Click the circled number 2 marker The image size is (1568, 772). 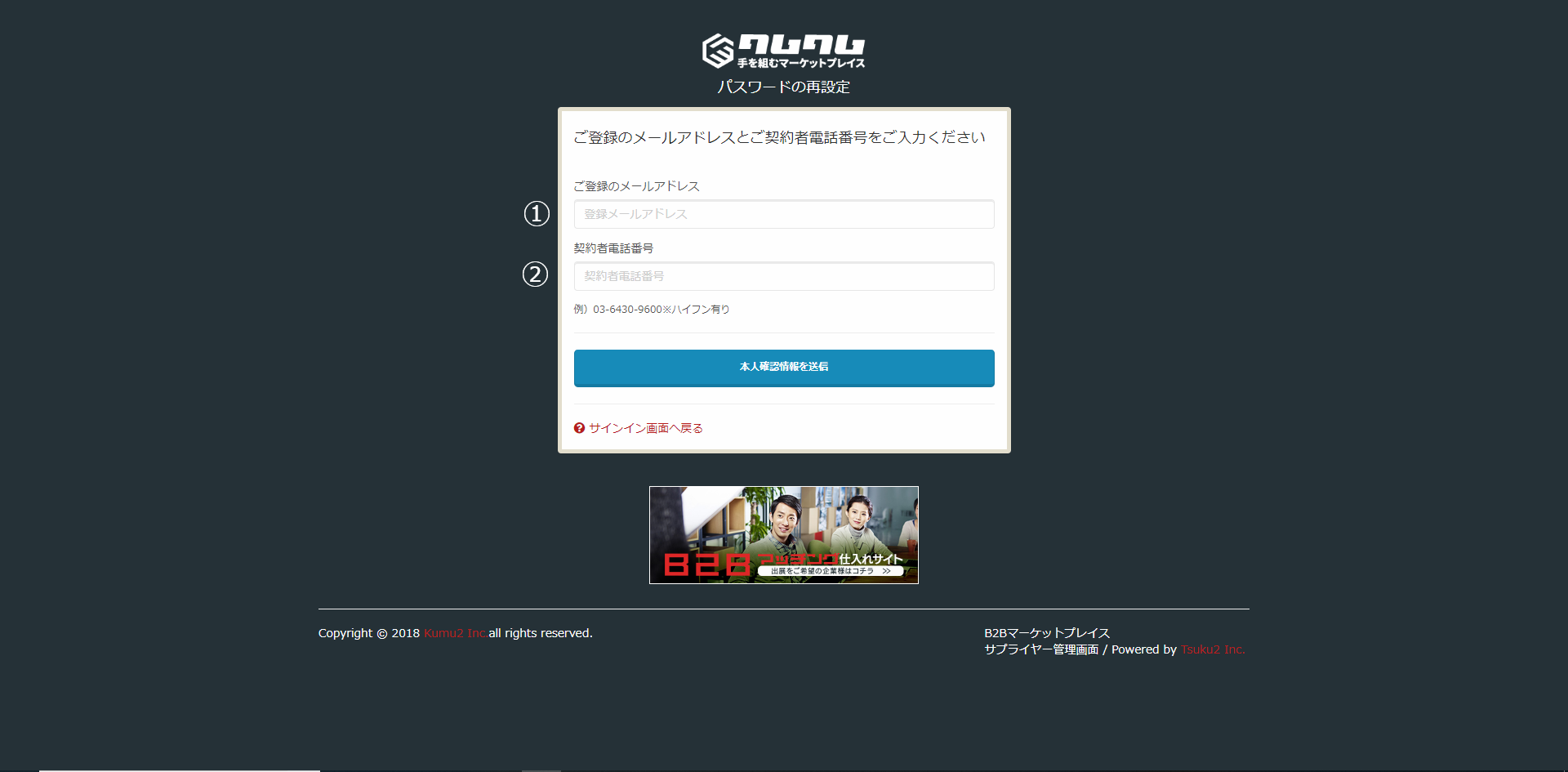[x=535, y=274]
